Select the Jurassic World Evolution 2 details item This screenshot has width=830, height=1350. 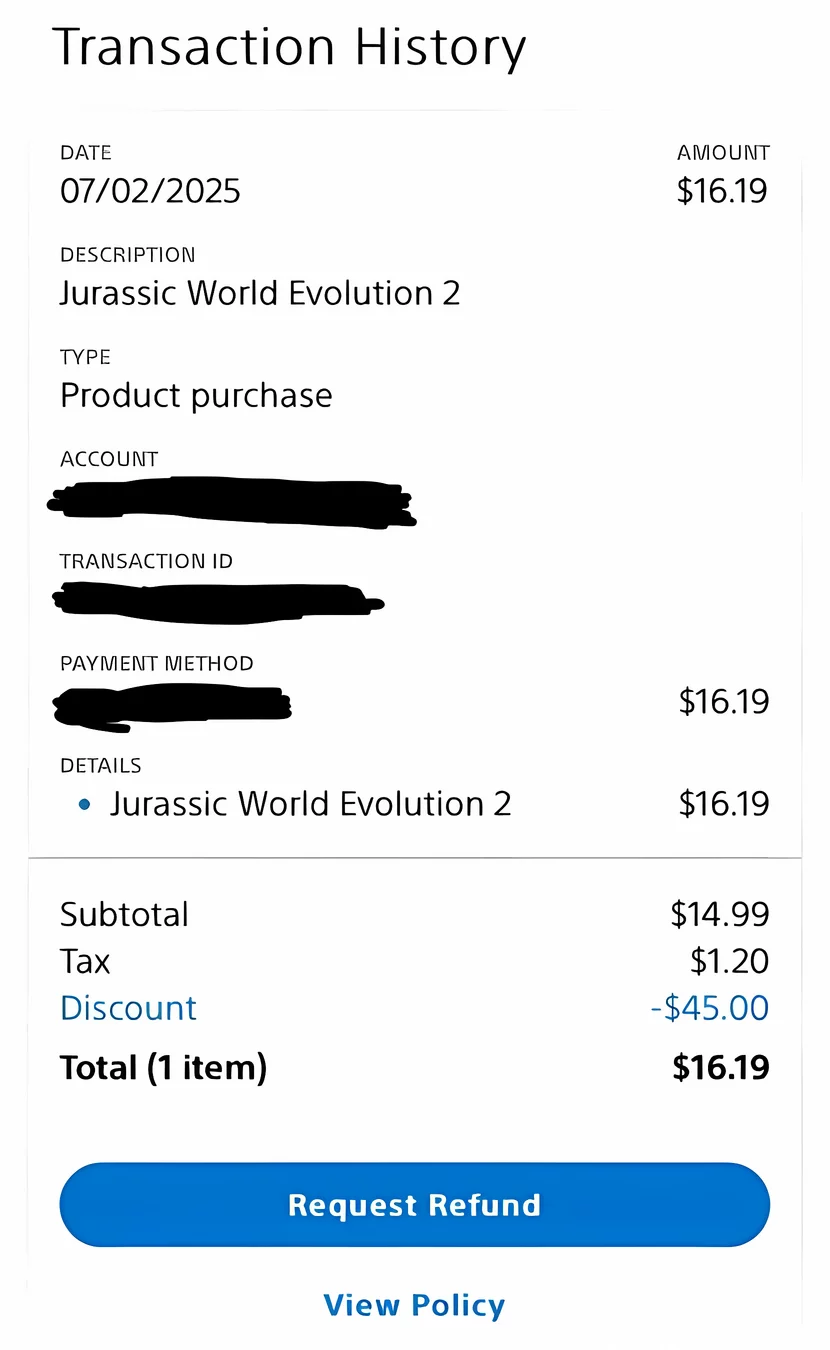[x=310, y=804]
